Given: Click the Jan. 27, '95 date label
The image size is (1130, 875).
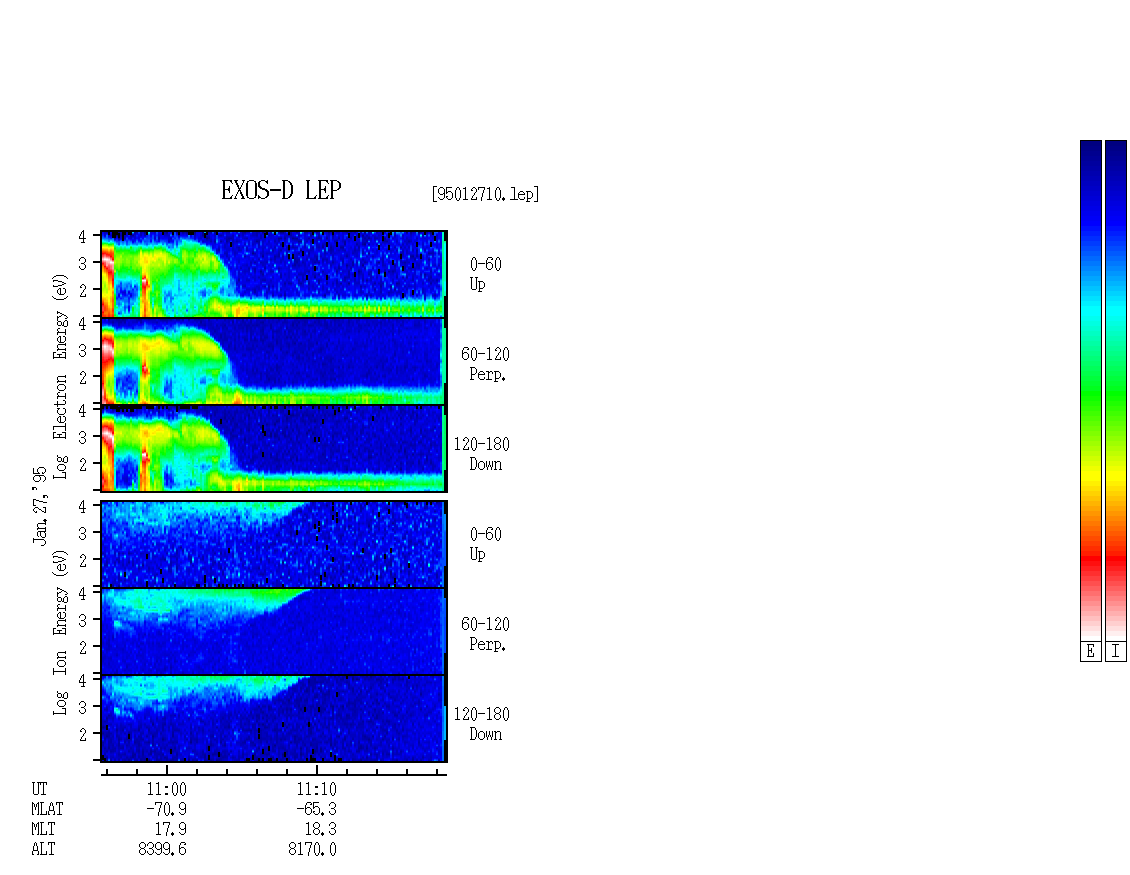Looking at the screenshot, I should 40,505.
